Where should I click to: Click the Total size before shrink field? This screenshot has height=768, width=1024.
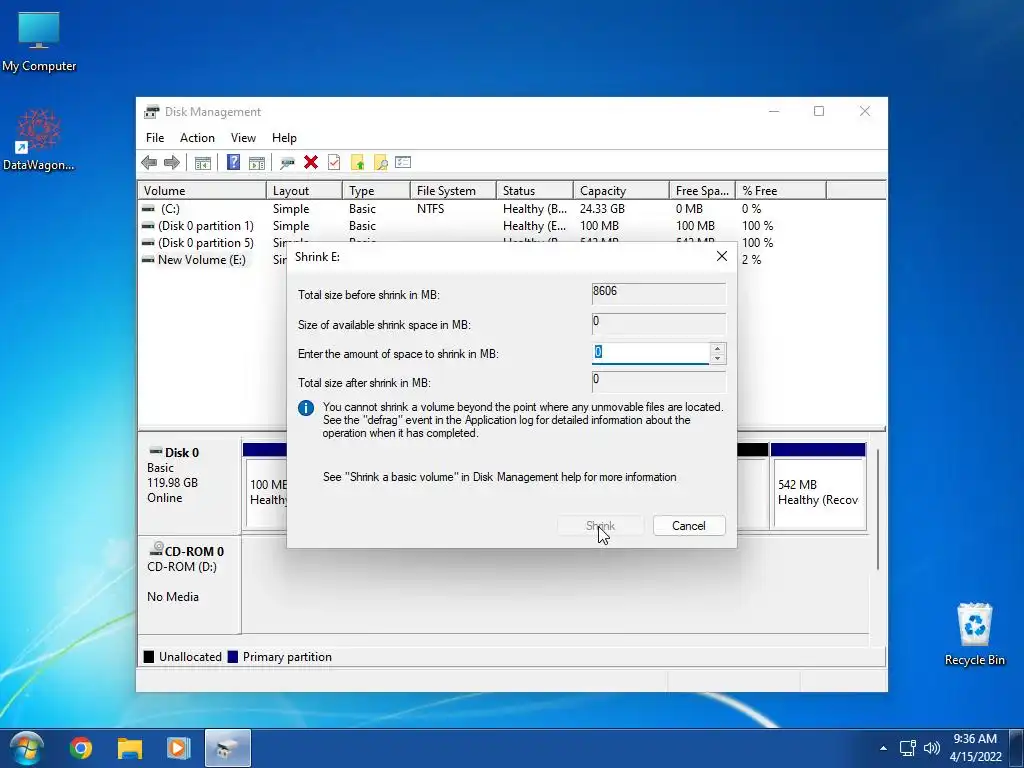click(658, 293)
